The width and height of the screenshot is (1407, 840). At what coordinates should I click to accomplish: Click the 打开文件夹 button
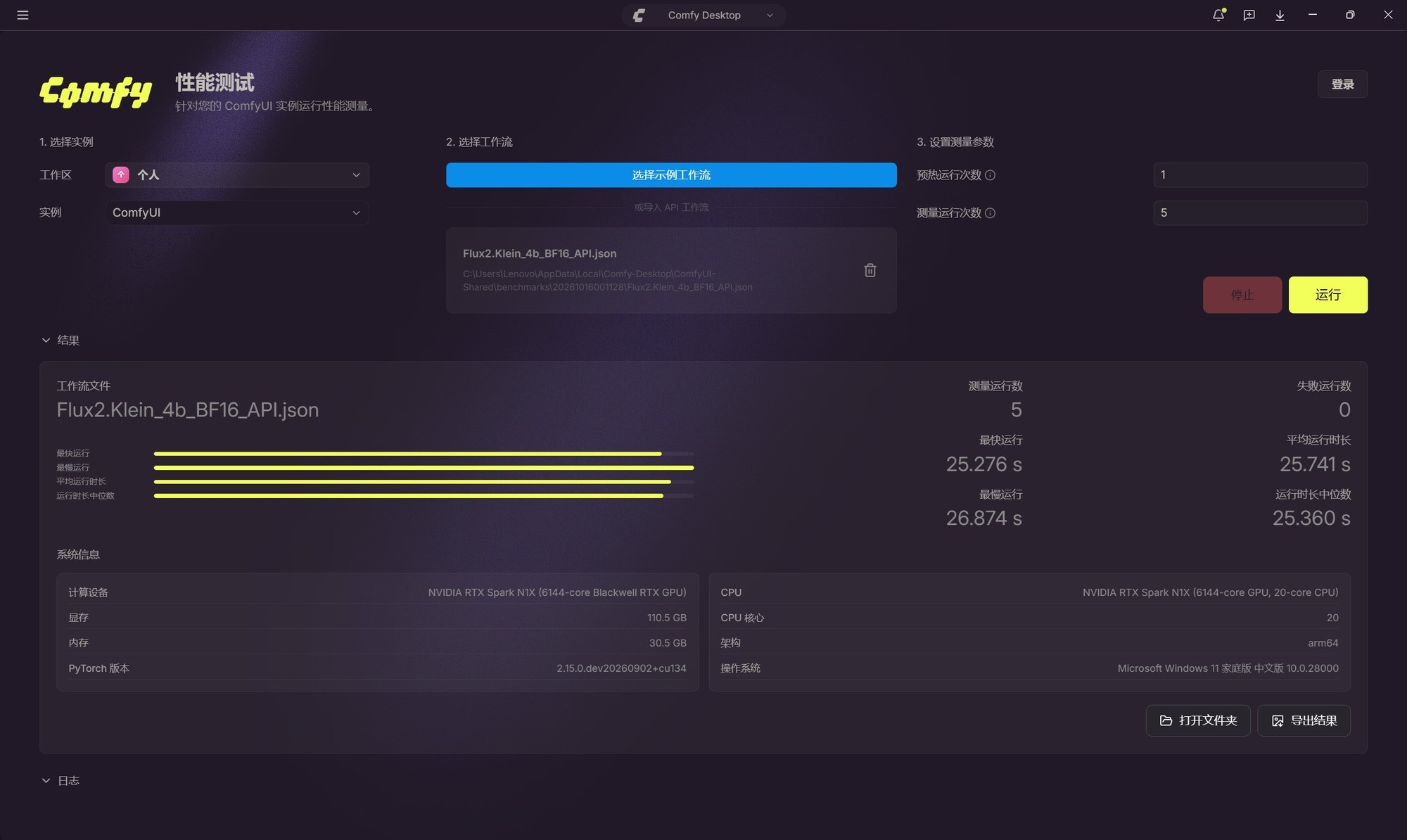click(x=1197, y=720)
